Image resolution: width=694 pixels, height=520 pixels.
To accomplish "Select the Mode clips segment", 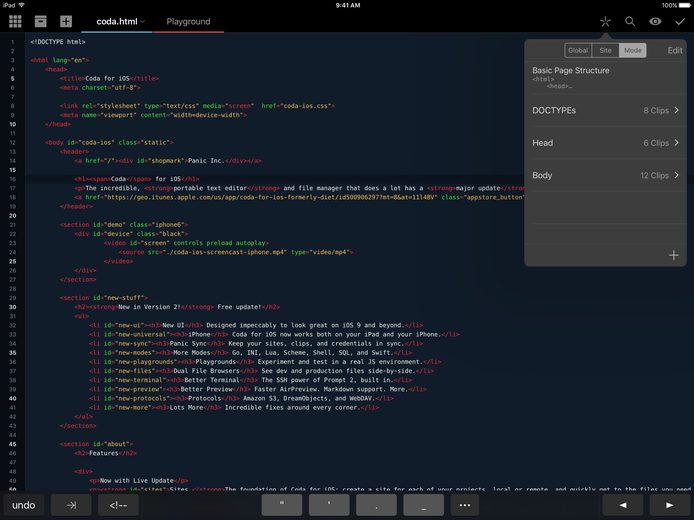I will pyautogui.click(x=632, y=50).
